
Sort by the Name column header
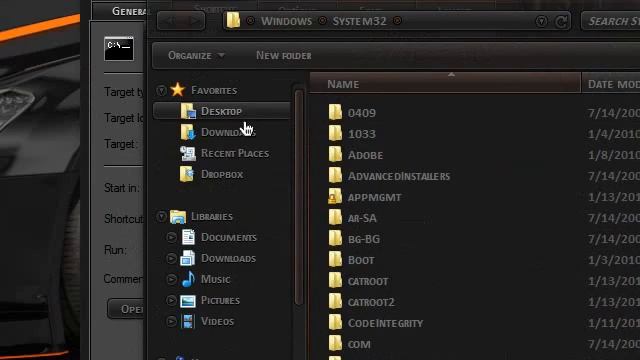pos(445,83)
